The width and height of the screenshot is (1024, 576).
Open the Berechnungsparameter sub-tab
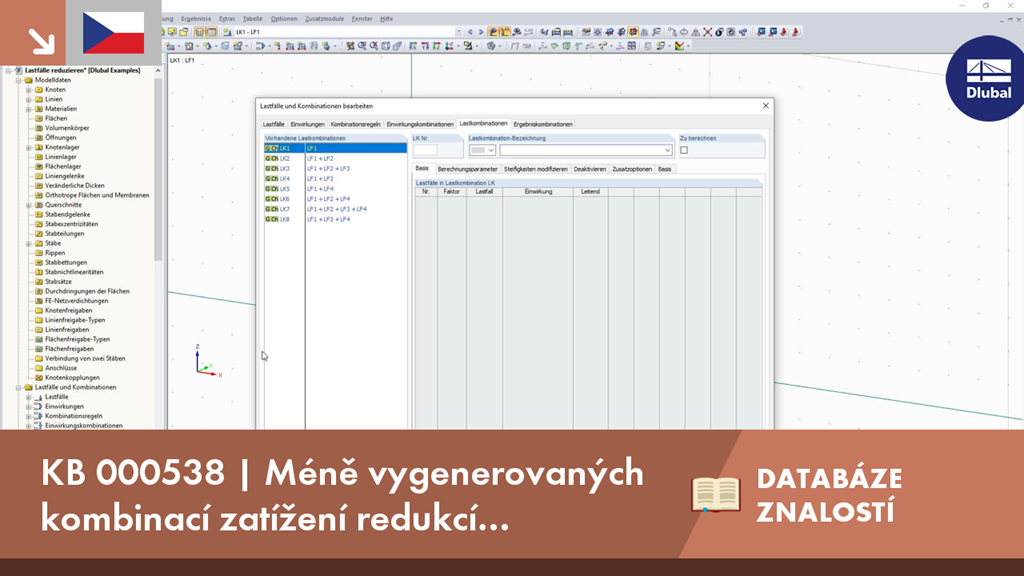click(468, 169)
